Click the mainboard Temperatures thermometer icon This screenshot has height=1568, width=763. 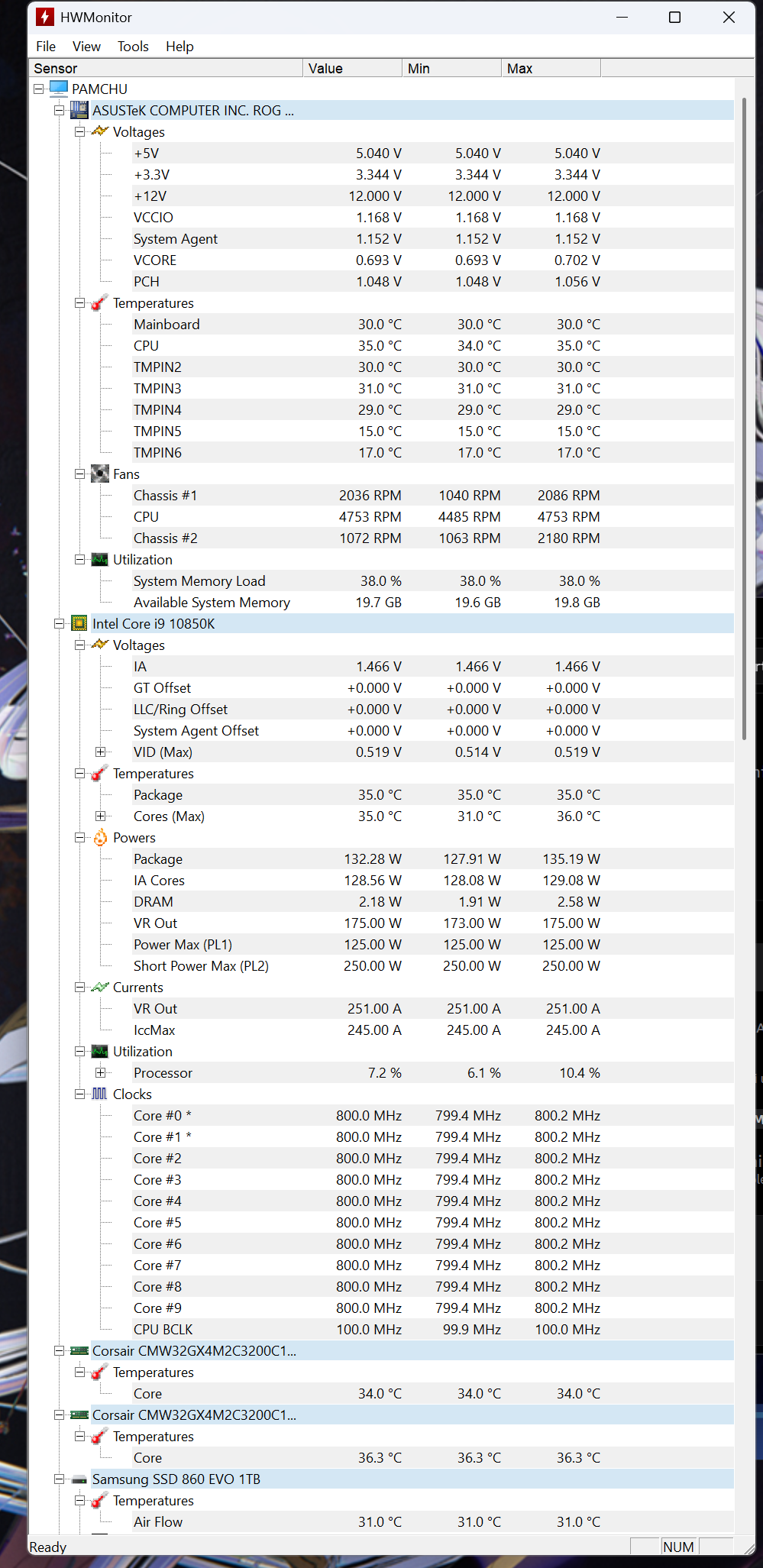100,302
